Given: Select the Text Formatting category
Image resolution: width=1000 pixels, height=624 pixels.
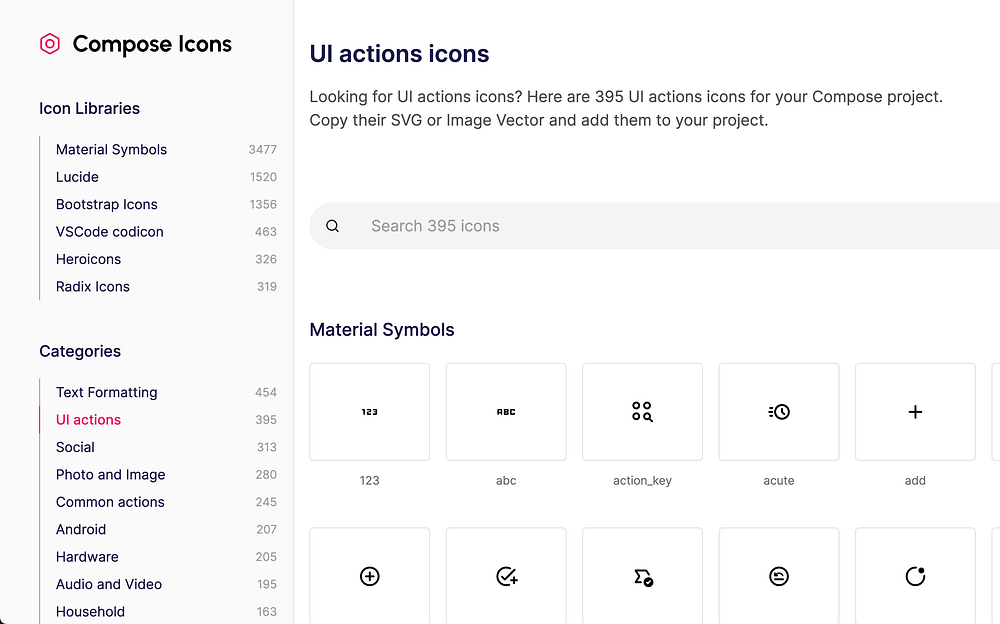Looking at the screenshot, I should tap(107, 392).
